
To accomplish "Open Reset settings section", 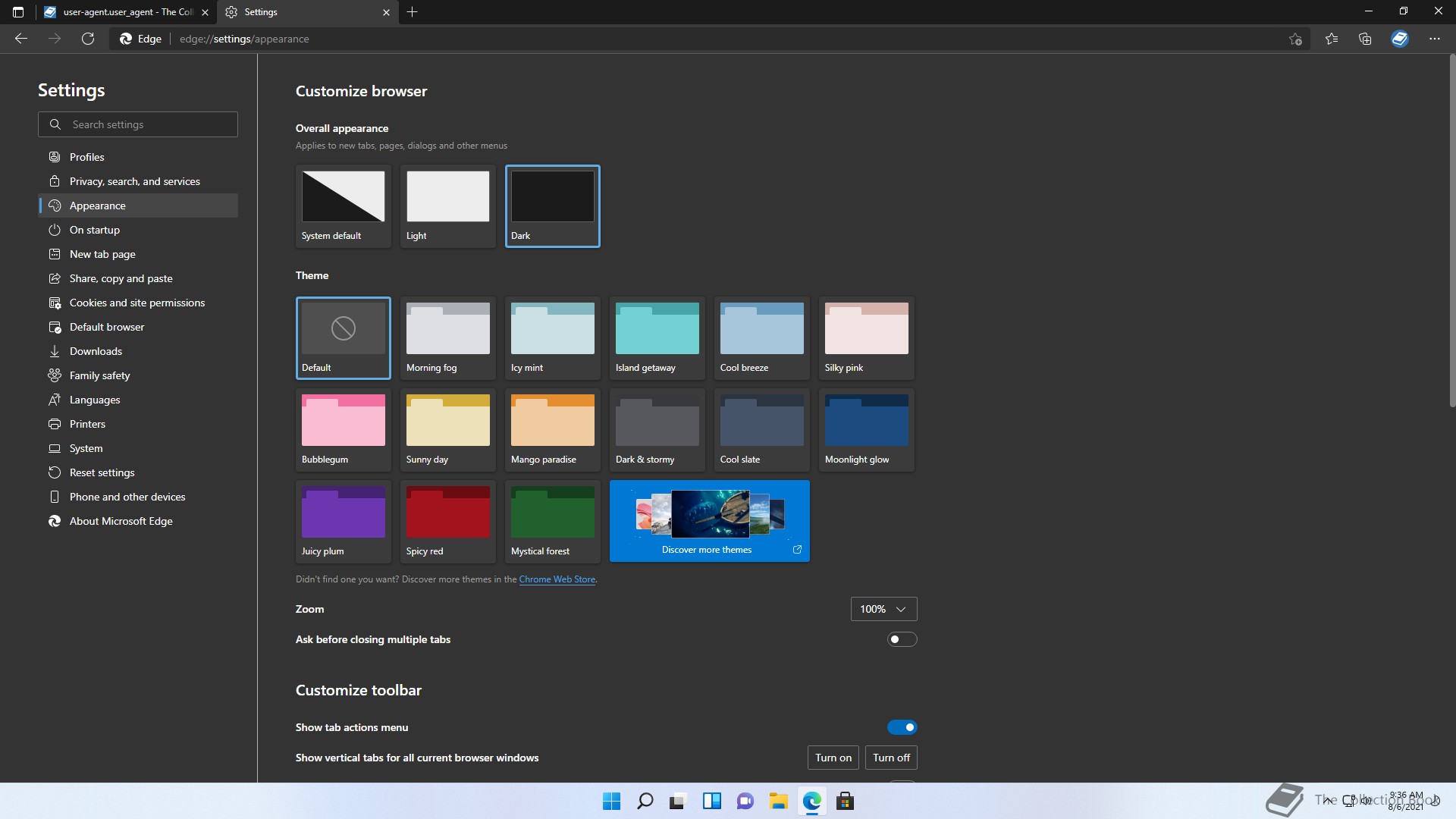I will point(101,472).
